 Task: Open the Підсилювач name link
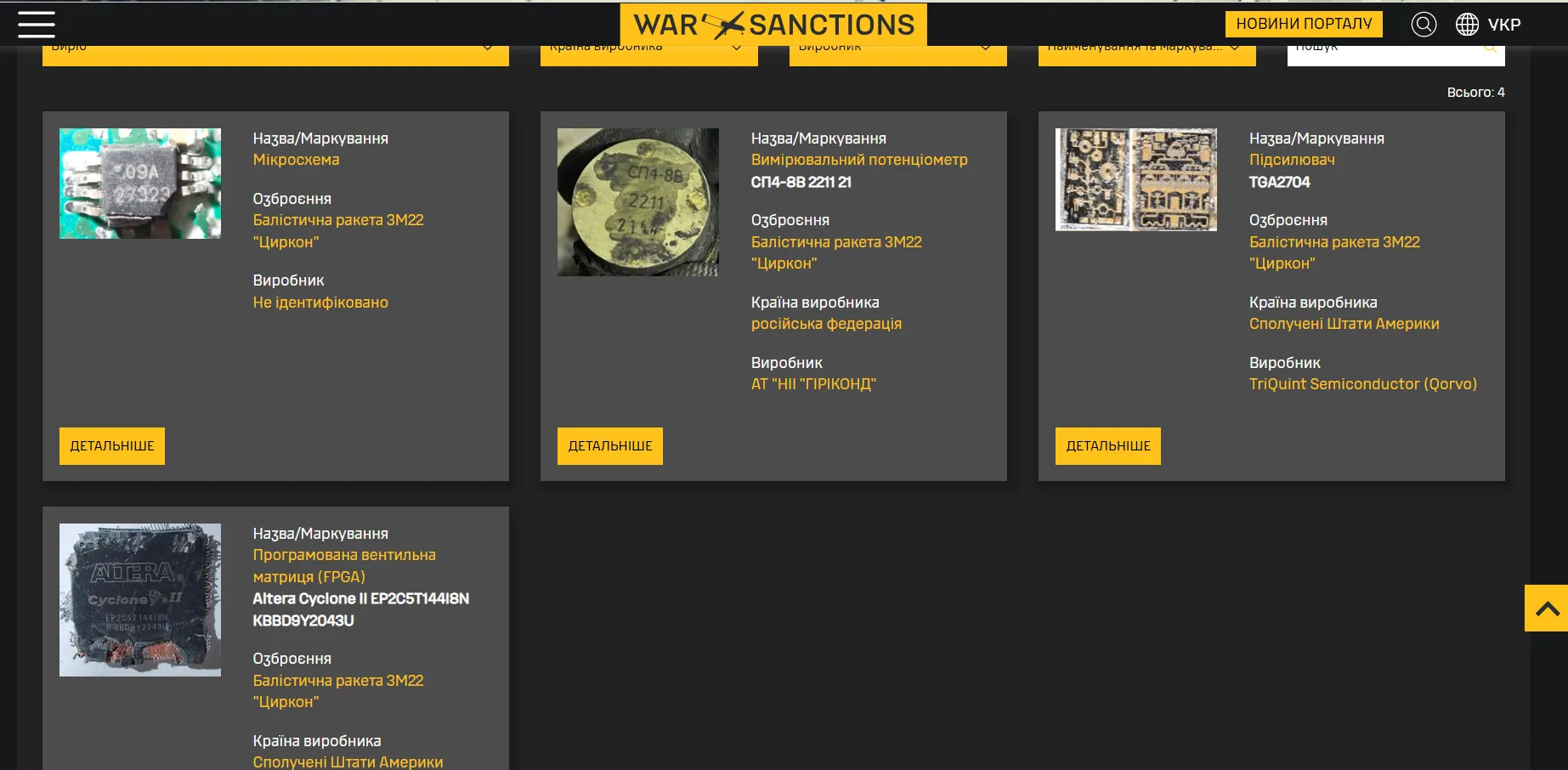coord(1292,160)
